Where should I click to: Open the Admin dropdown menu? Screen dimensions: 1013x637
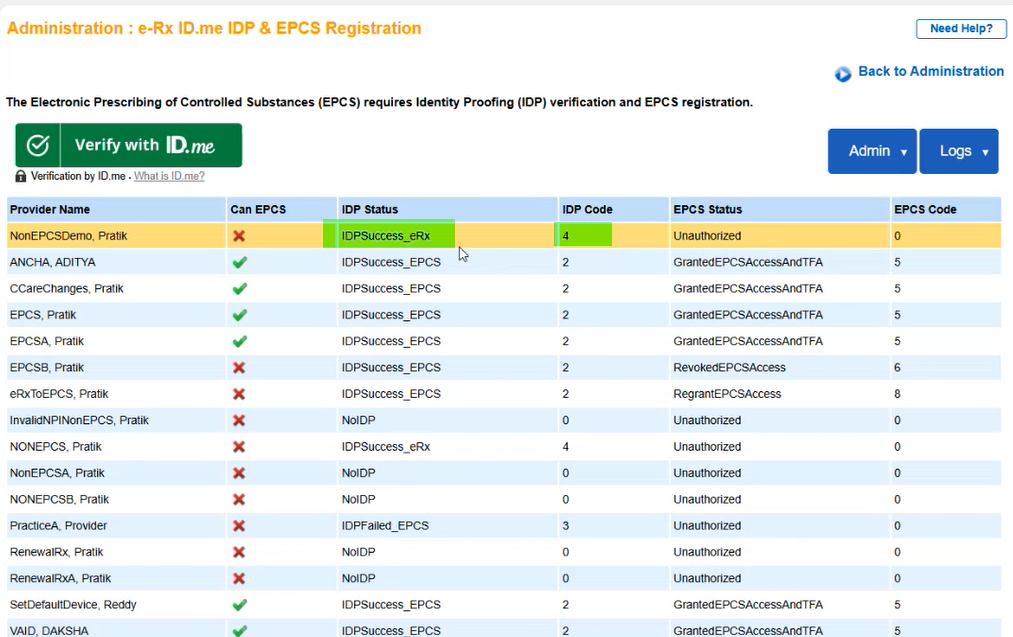pyautogui.click(x=871, y=151)
